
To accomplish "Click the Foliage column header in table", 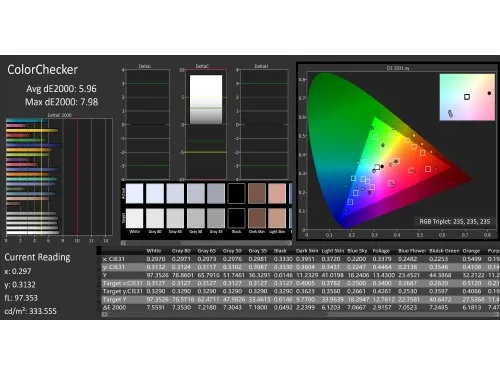I will 381,251.
